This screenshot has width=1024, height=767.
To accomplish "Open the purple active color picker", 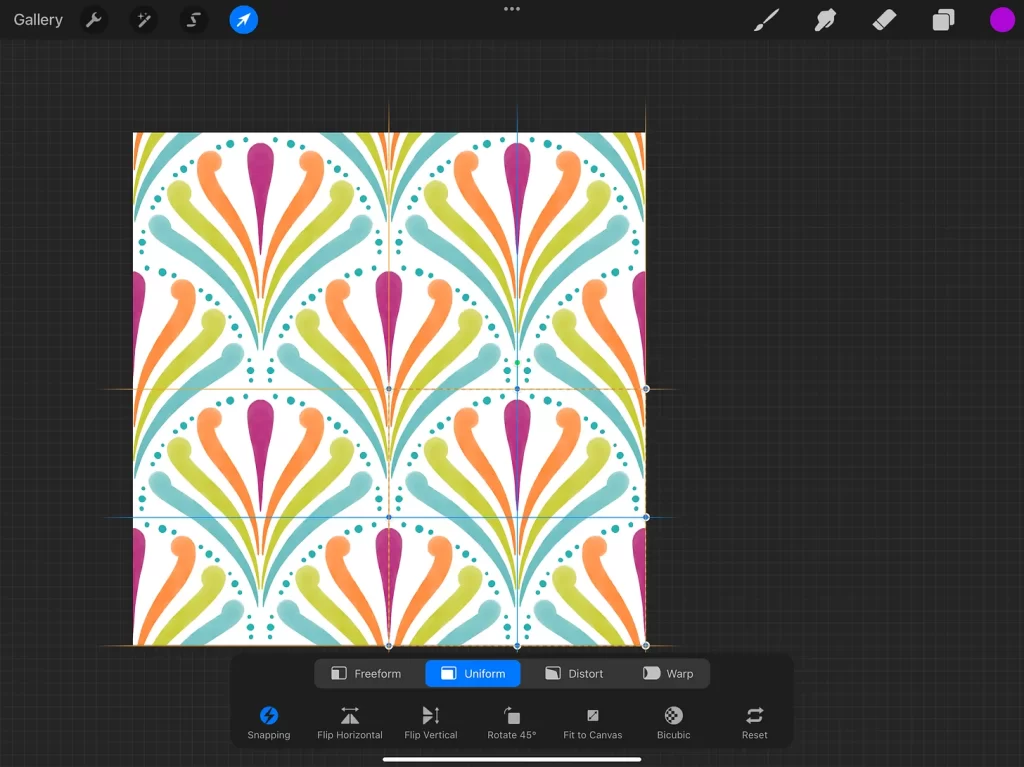I will (x=1002, y=20).
